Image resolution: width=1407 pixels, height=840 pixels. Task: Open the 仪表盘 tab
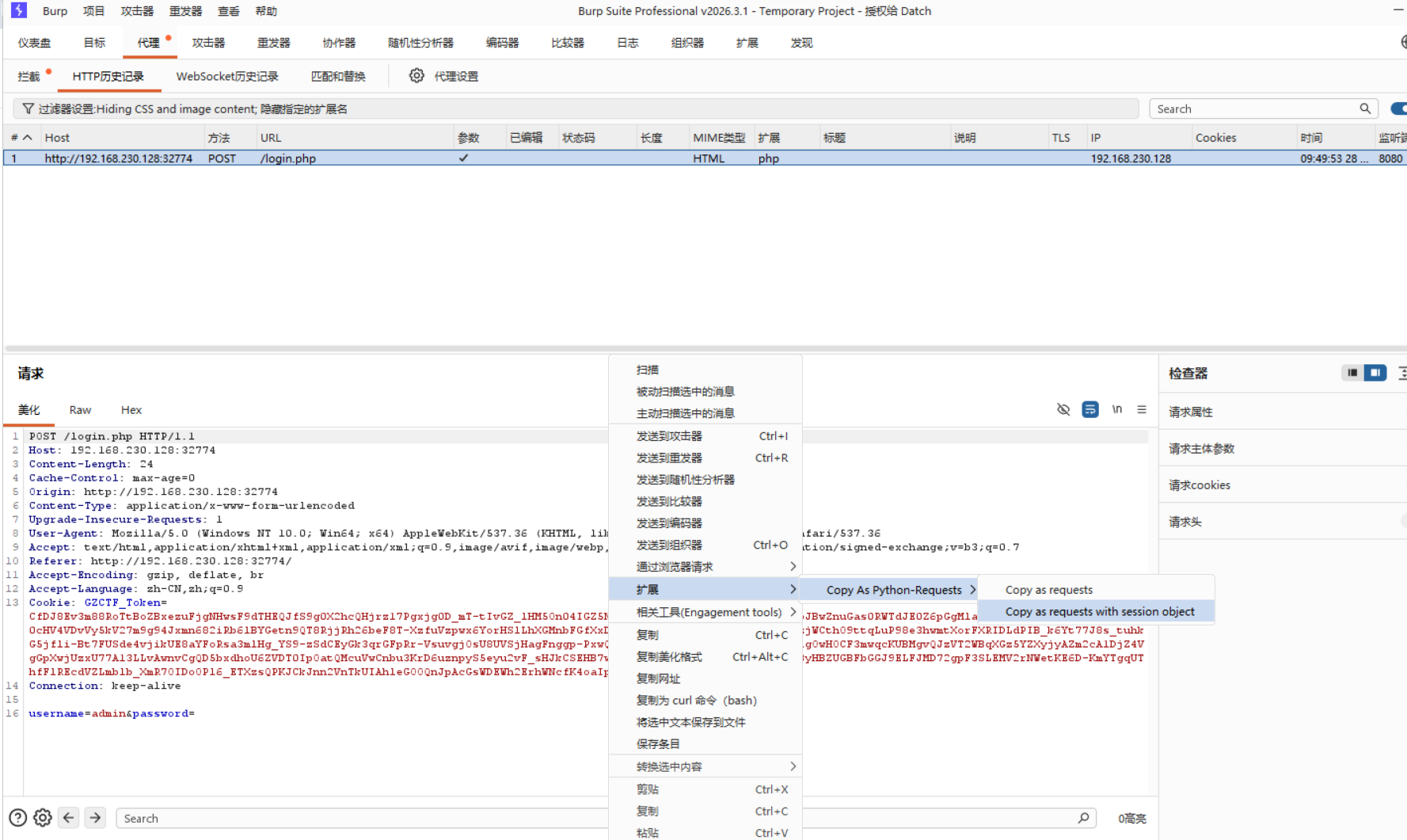pos(34,43)
